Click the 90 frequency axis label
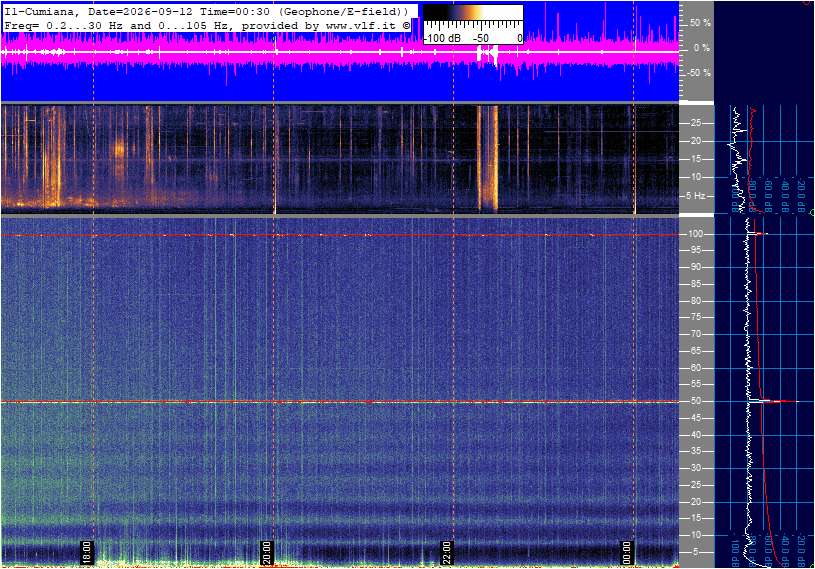 coord(695,267)
